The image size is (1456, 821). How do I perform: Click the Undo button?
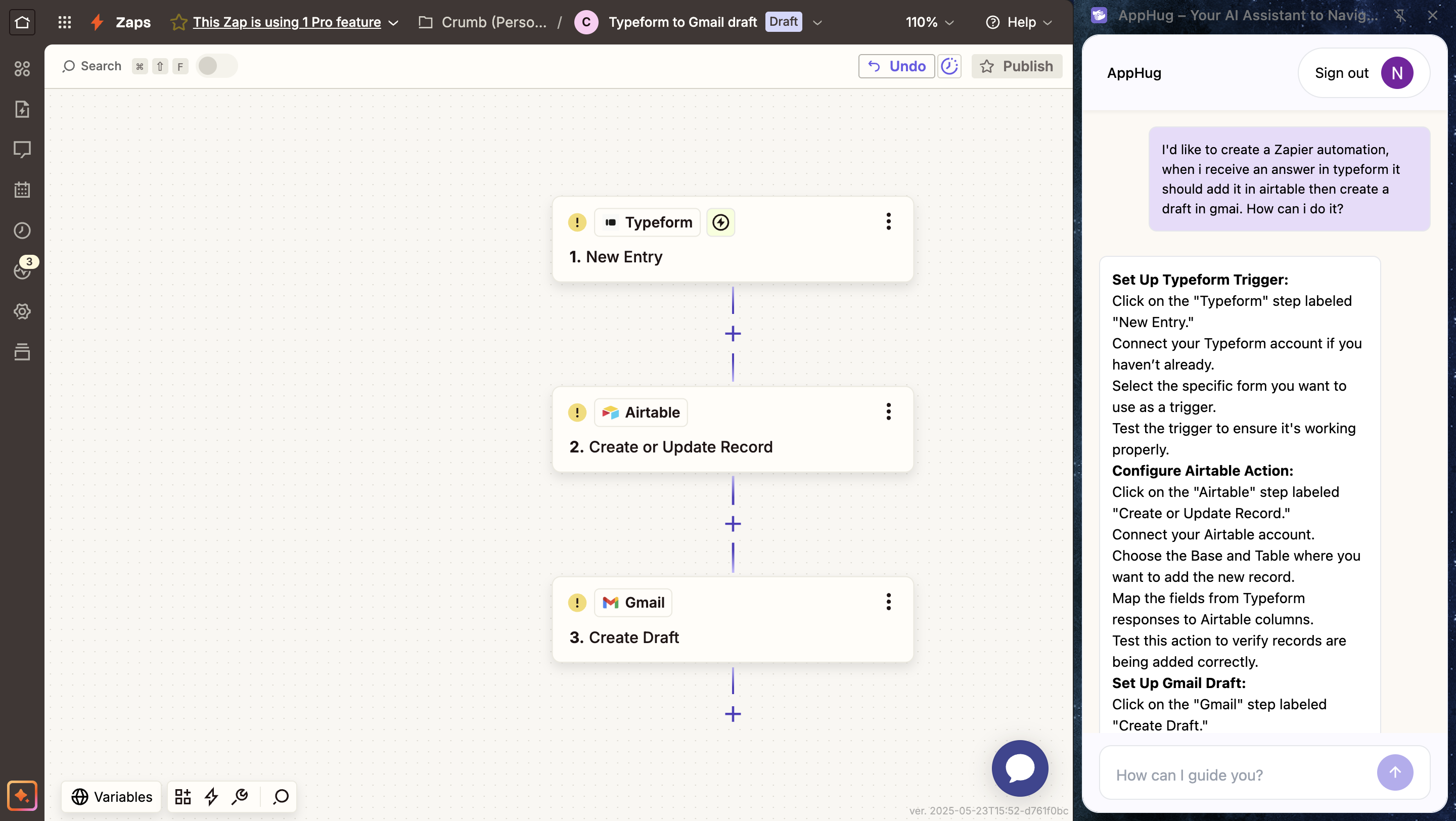pyautogui.click(x=896, y=66)
